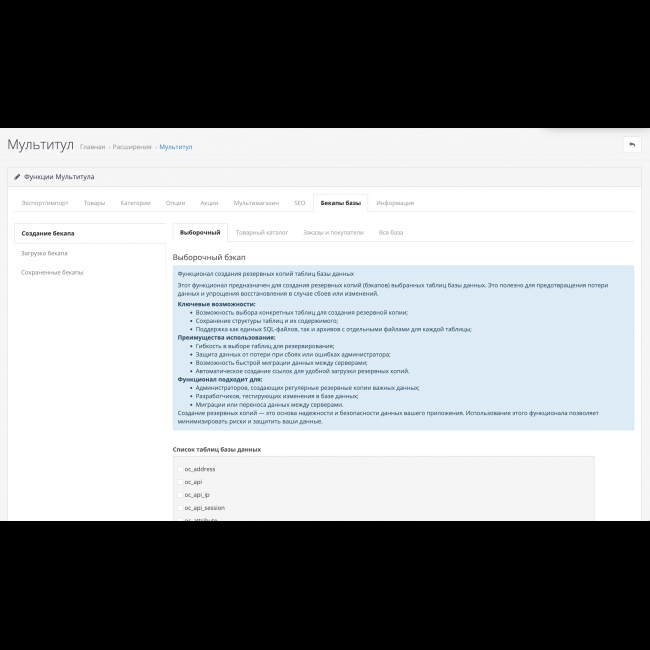Screen dimensions: 650x650
Task: Select the Акции tab
Action: click(209, 203)
